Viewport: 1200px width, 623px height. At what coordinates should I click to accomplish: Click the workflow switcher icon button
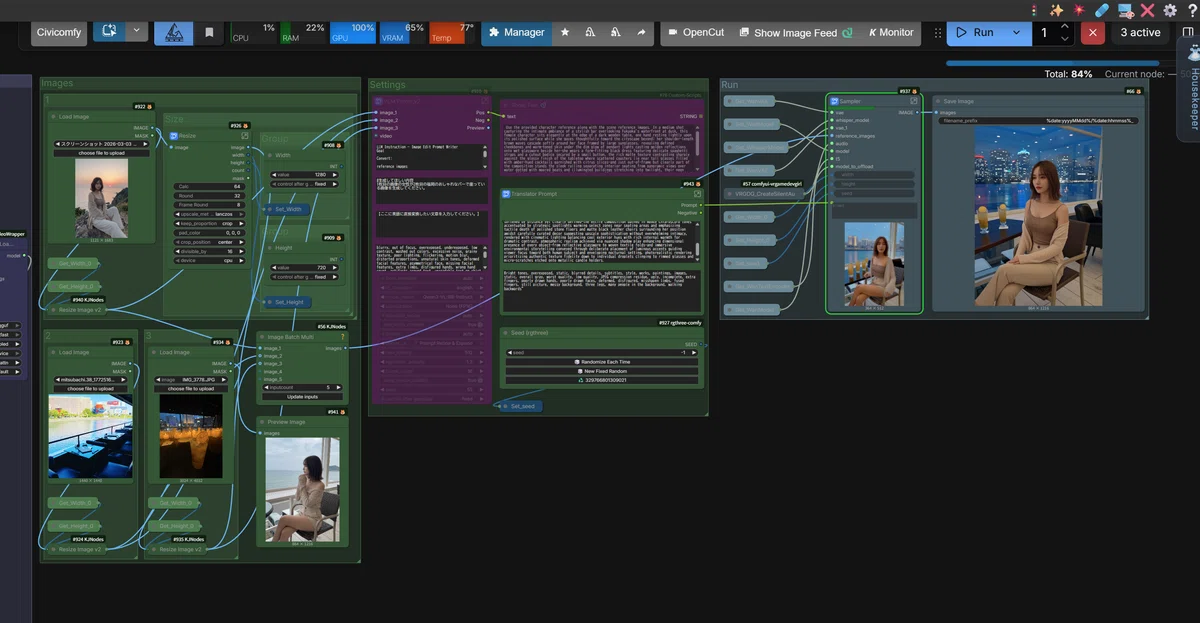(108, 31)
